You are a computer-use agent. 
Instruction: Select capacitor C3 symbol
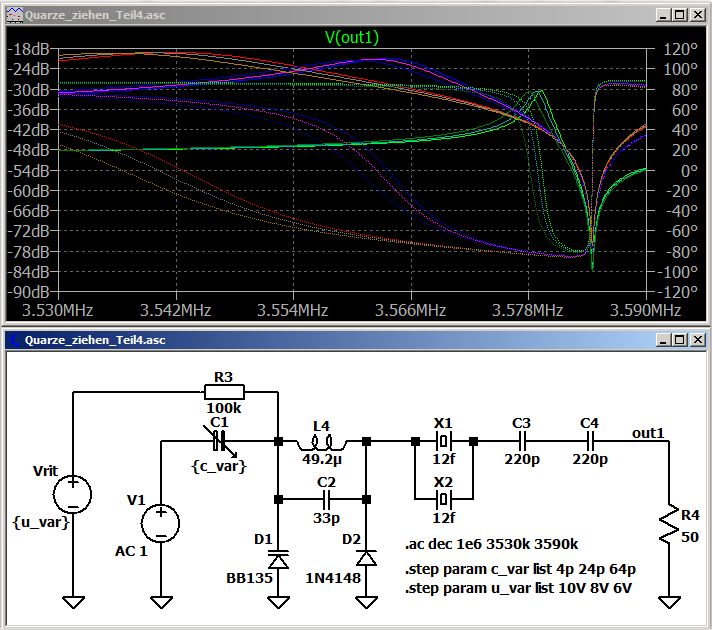[522, 441]
